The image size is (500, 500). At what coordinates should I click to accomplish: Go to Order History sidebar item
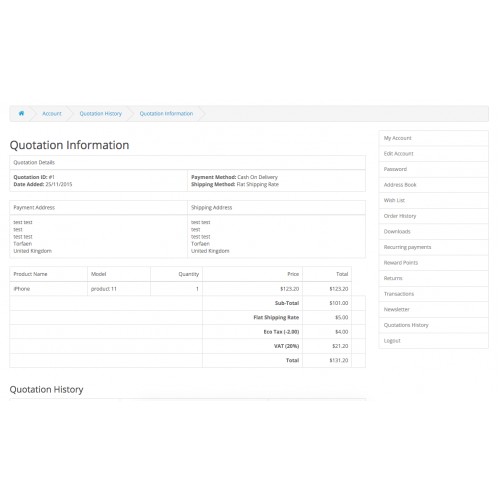pos(434,216)
